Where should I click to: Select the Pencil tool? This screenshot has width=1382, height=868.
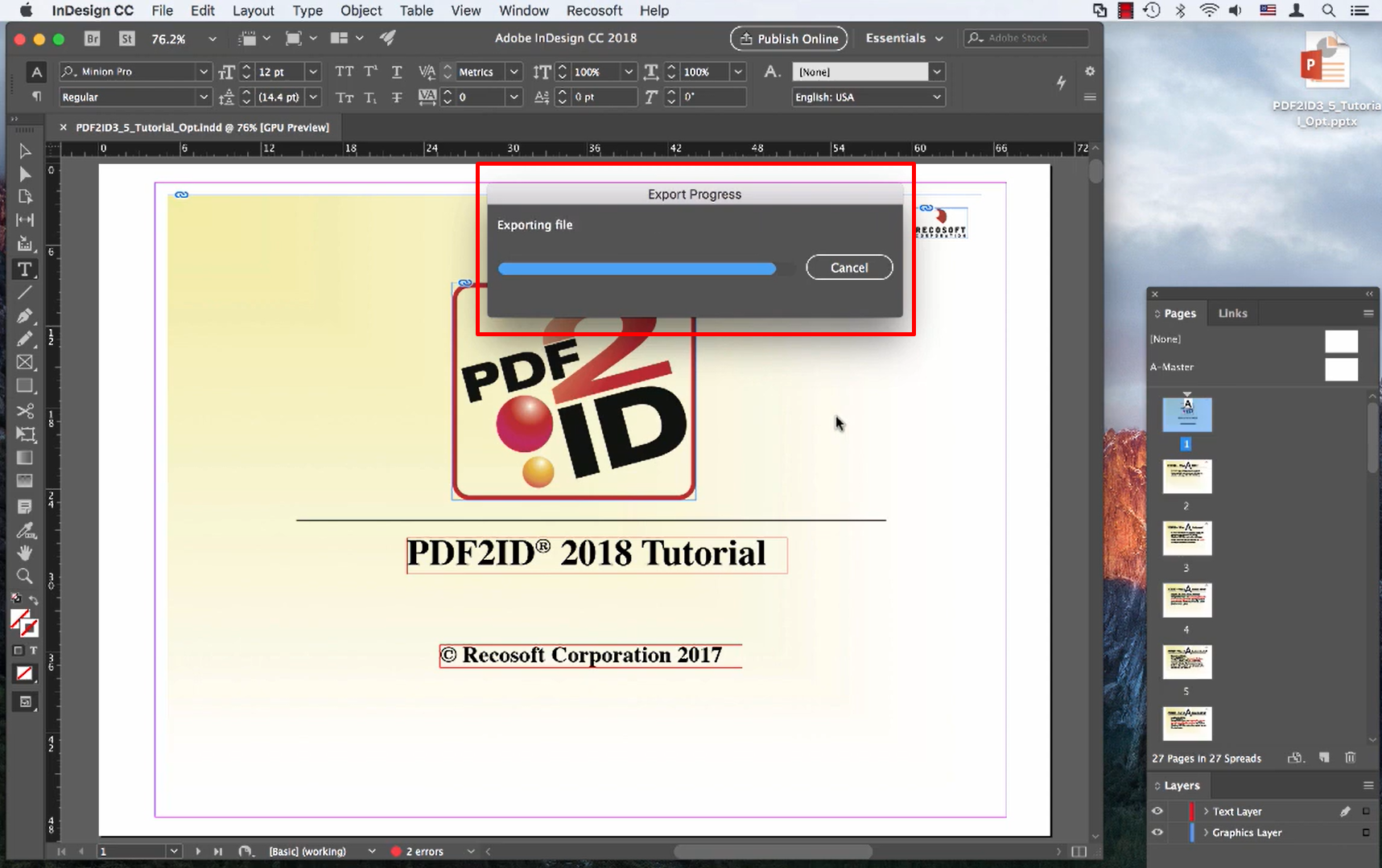tap(25, 339)
